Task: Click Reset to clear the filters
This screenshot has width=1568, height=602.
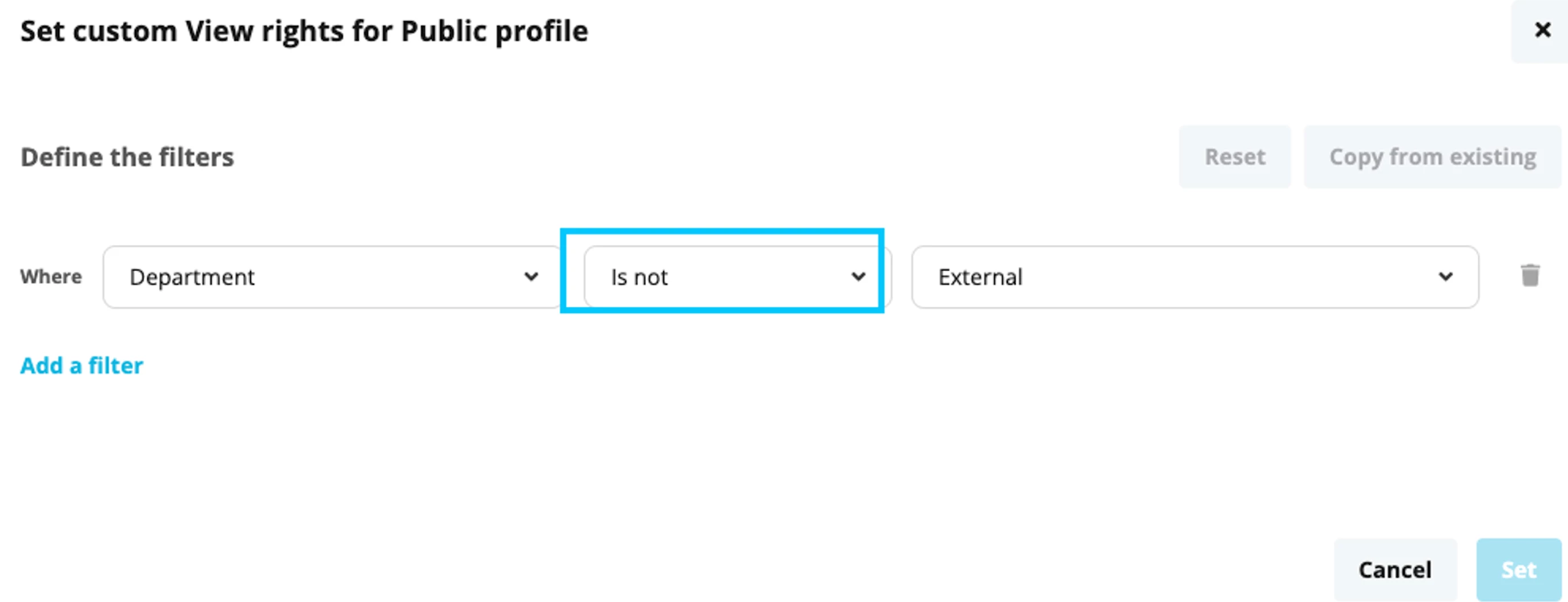Action: pyautogui.click(x=1235, y=156)
